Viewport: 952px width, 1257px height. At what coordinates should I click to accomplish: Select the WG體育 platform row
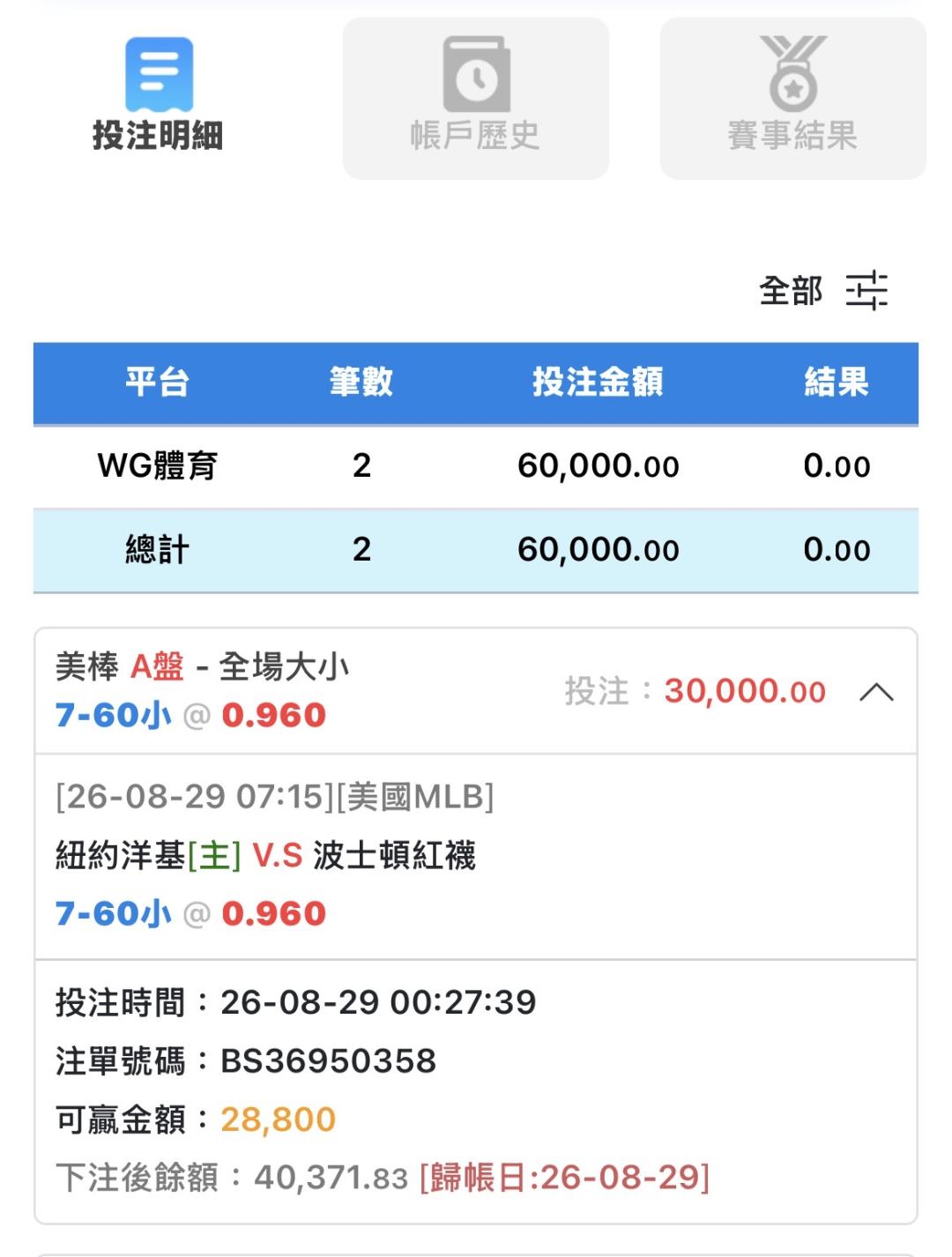coord(476,466)
